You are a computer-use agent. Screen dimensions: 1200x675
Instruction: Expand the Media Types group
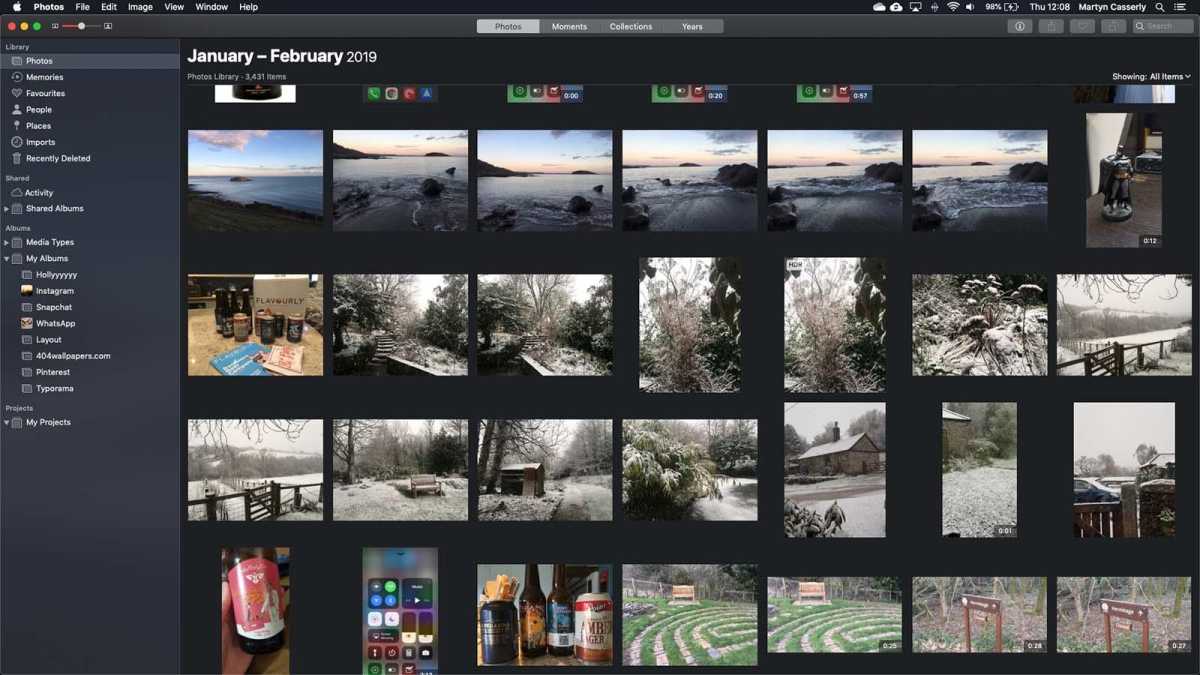click(x=6, y=242)
